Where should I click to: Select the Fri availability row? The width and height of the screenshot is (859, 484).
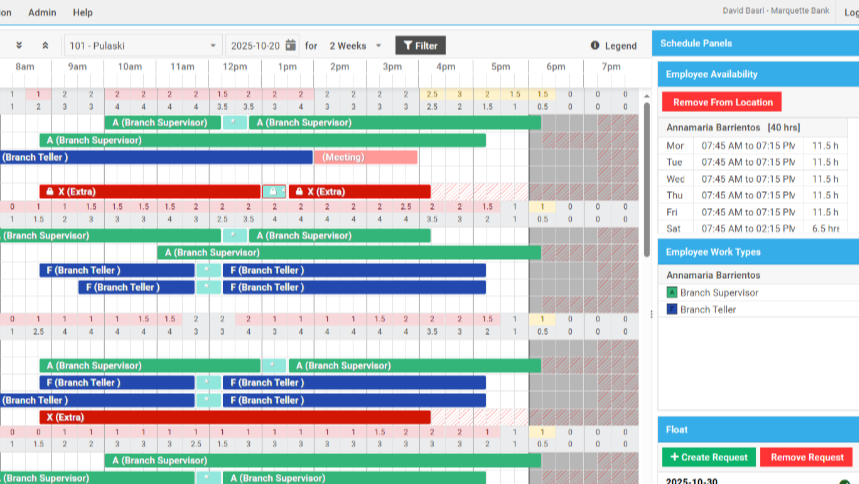point(753,212)
